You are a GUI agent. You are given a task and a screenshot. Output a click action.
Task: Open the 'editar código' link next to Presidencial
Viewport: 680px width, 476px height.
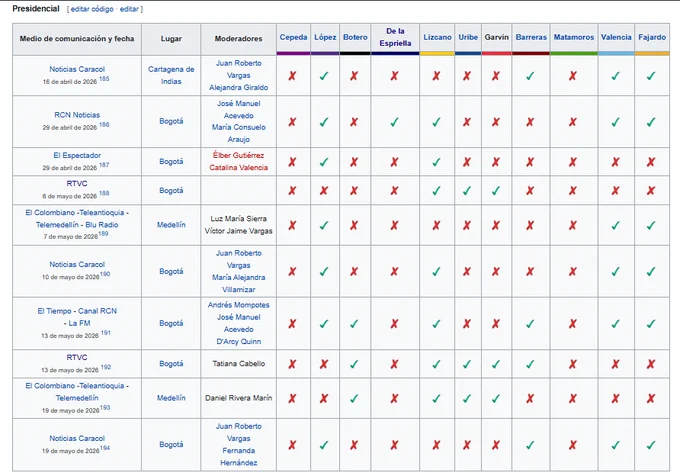[92, 9]
